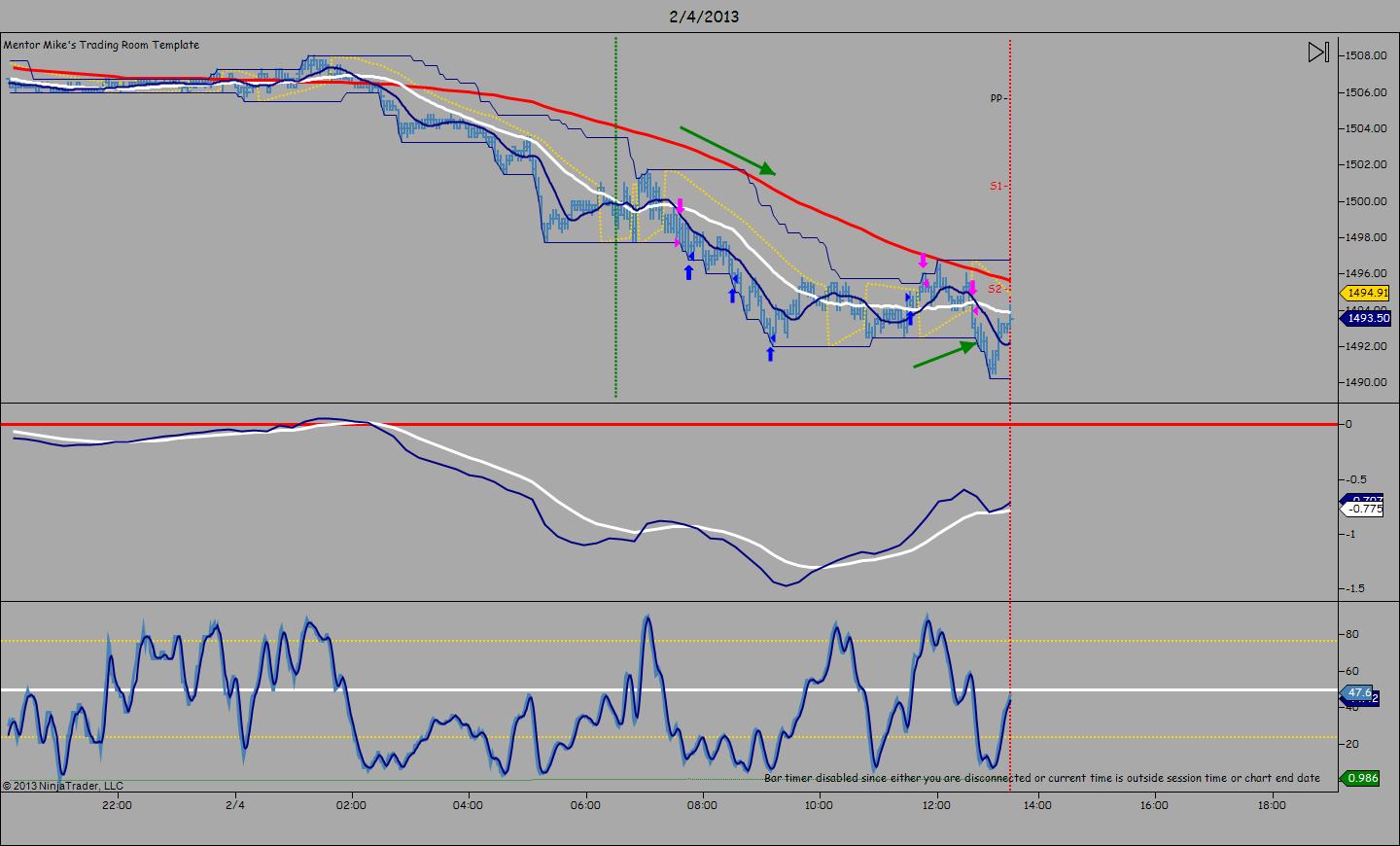The height and width of the screenshot is (846, 1400).
Task: Click the 1508.00 price axis label
Action: (x=1366, y=55)
